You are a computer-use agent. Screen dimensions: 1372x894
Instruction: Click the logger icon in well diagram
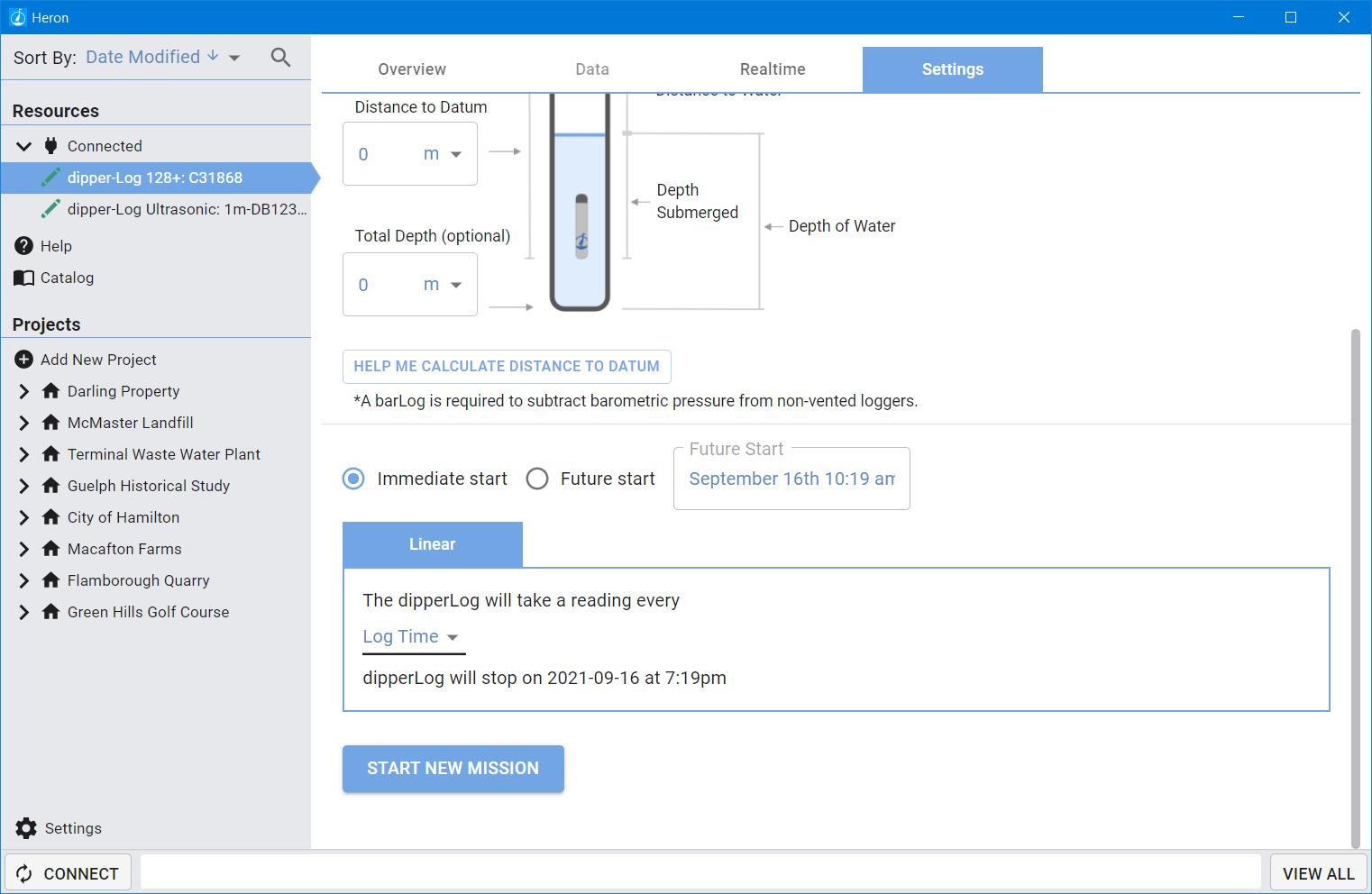click(x=581, y=227)
